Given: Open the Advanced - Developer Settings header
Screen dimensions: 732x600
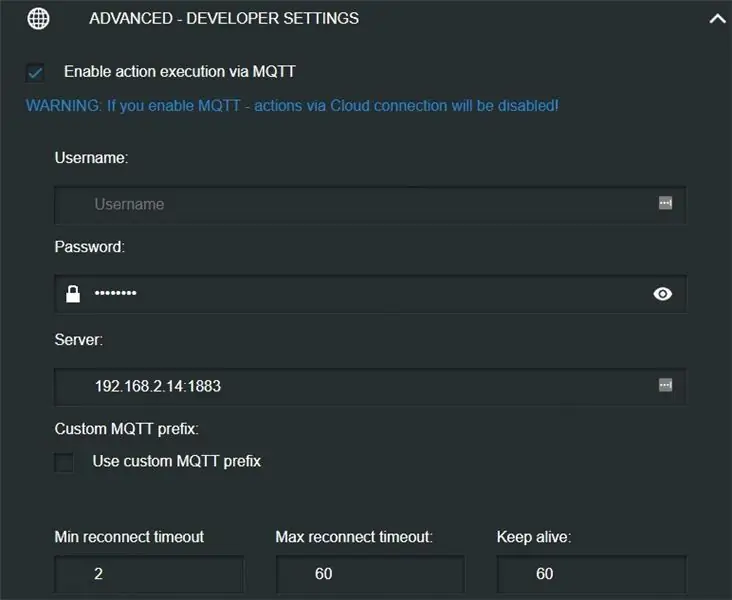Looking at the screenshot, I should point(224,19).
